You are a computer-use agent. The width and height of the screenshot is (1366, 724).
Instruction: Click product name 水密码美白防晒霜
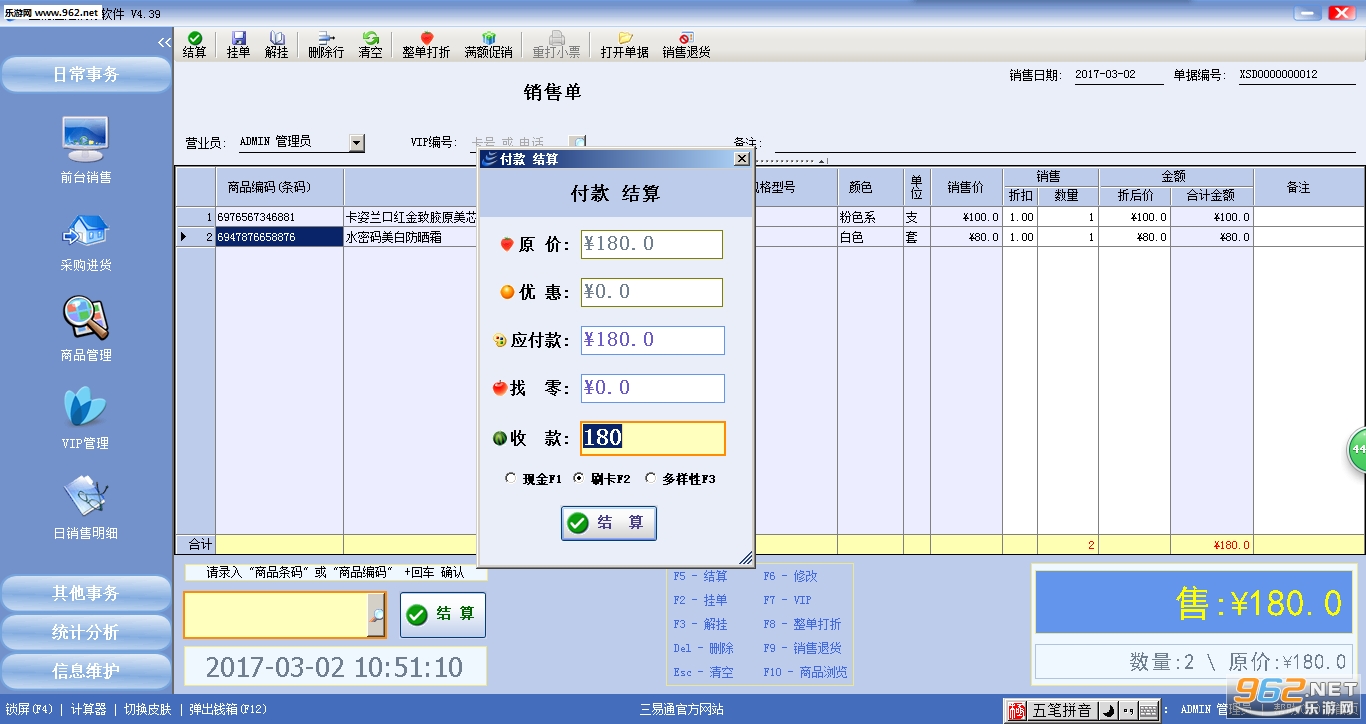[394, 237]
